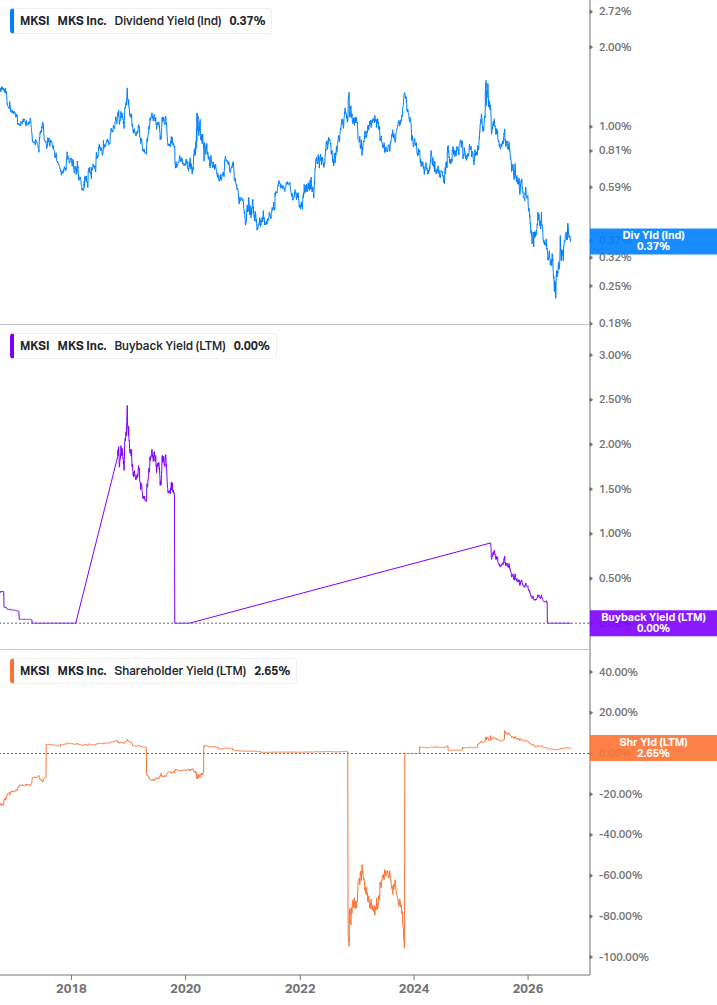Click the blue color bar of Dividend Yield legend

(12, 21)
